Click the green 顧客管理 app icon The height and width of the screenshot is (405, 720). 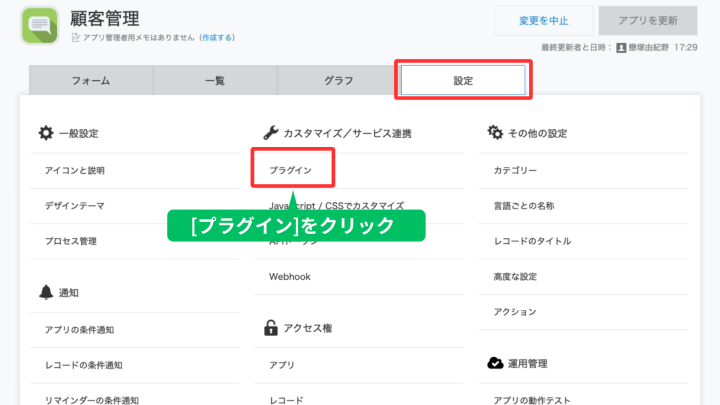coord(39,26)
